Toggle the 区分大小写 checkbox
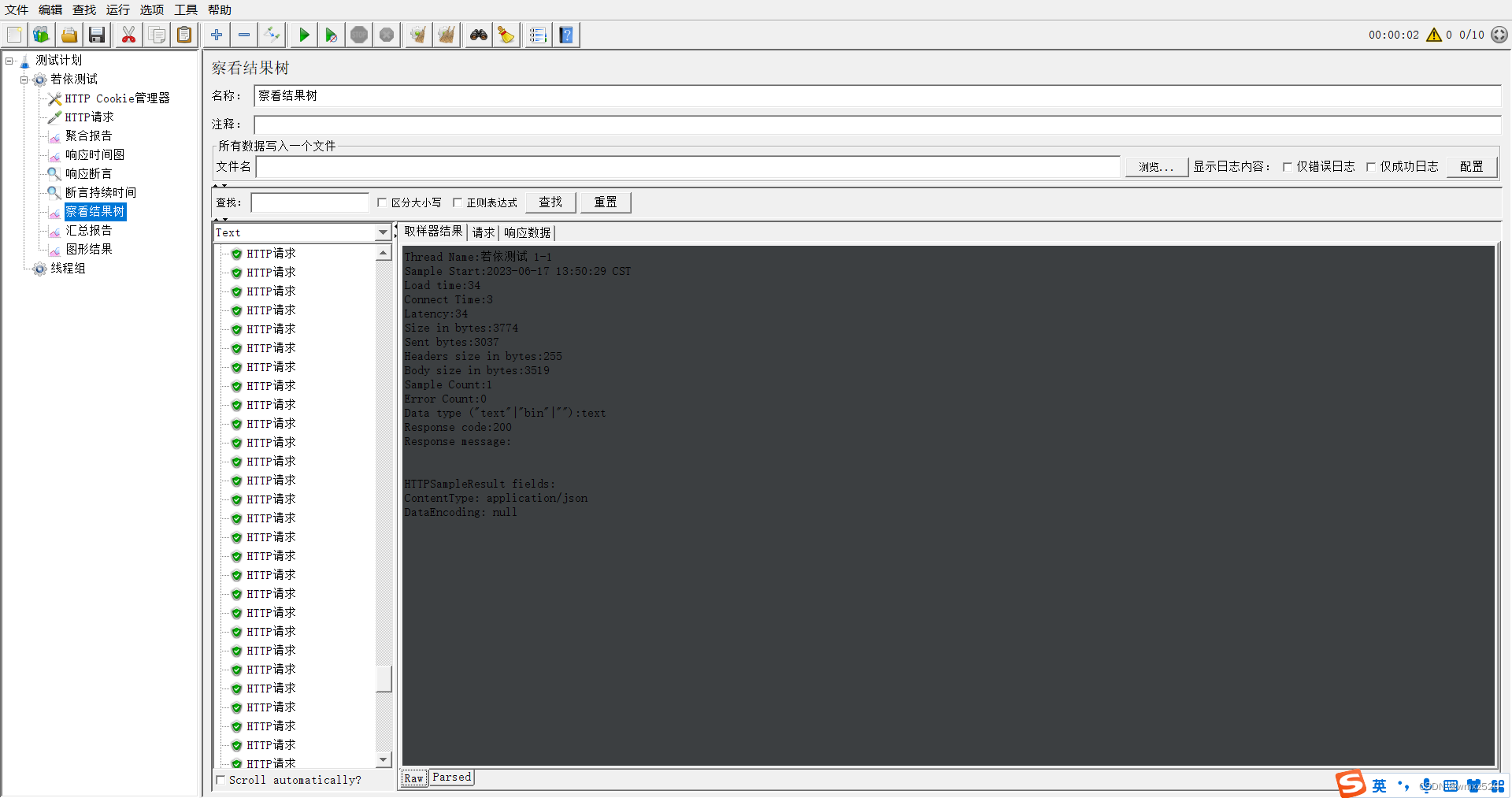 tap(382, 202)
